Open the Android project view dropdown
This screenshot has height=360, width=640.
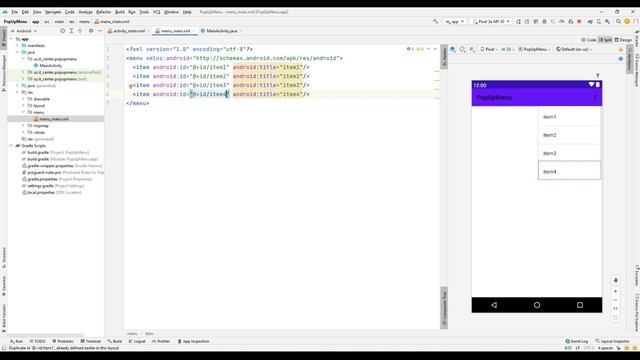[x=24, y=31]
